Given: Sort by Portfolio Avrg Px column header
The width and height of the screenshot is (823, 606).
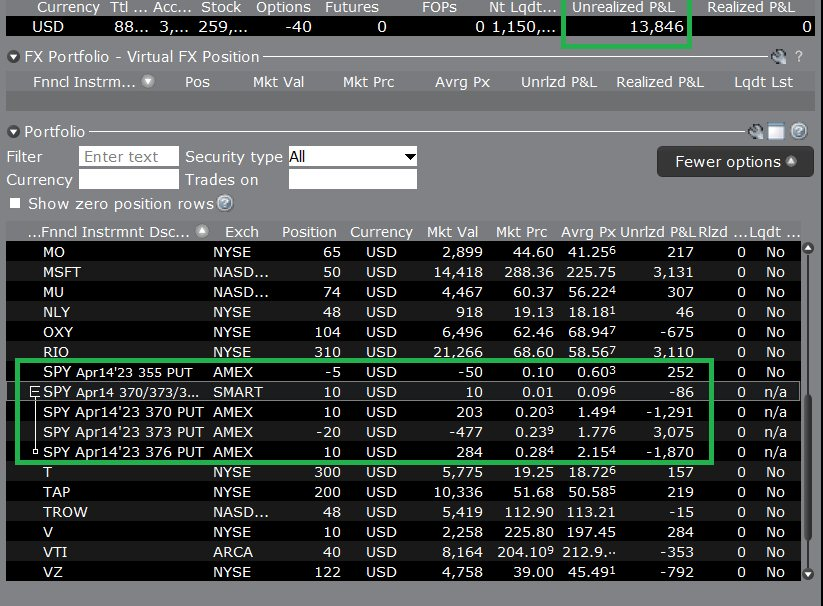Looking at the screenshot, I should tap(588, 232).
